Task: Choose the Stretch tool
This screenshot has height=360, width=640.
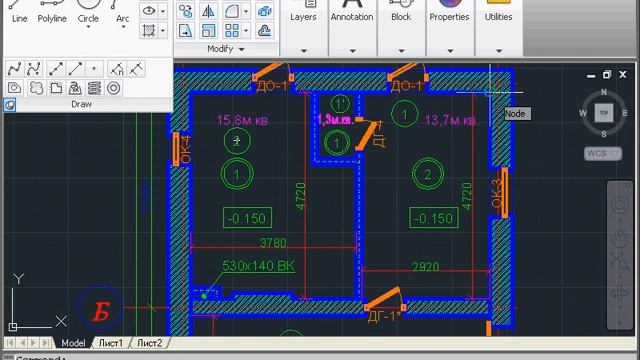Action: 186,31
